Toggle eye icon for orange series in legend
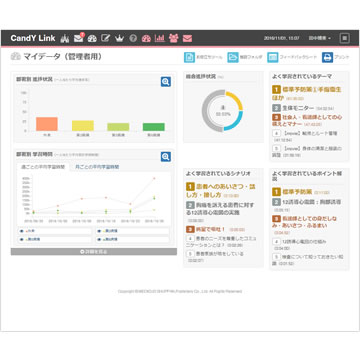 [21, 231]
